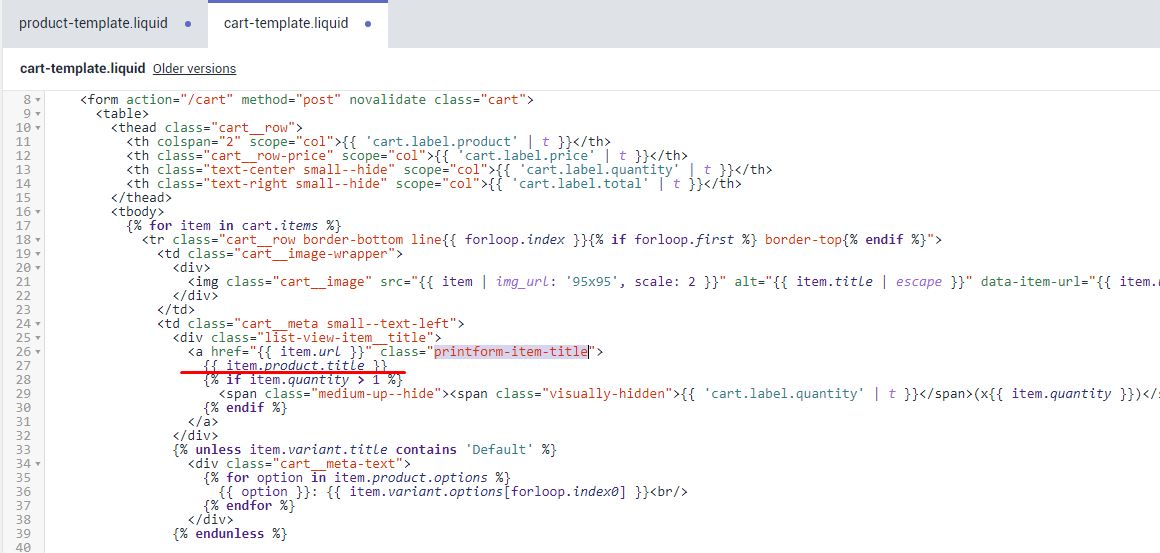
Task: Fold the list-view-item__title div at line 25
Action: (x=38, y=338)
